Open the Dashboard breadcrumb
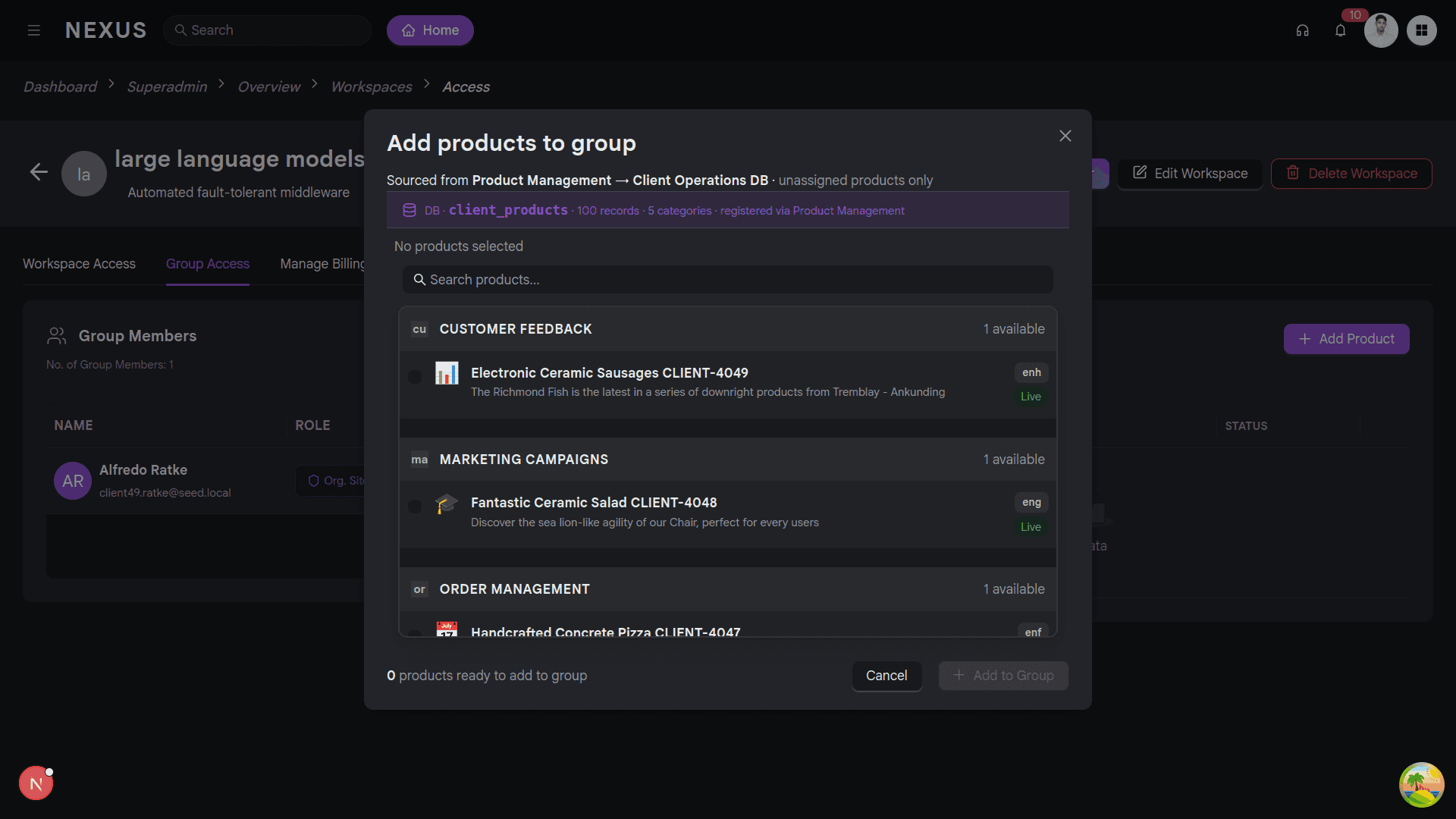This screenshot has width=1456, height=819. click(x=60, y=86)
